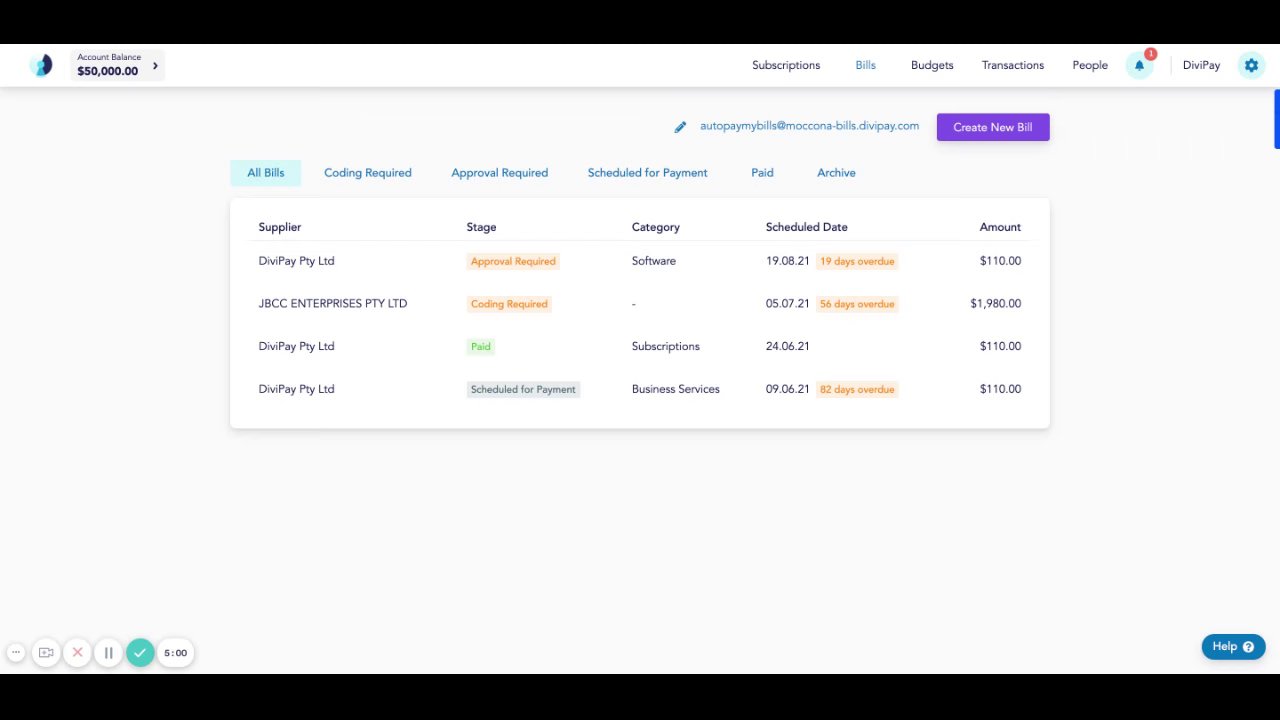Open the notifications bell icon
1280x720 pixels.
pos(1139,65)
